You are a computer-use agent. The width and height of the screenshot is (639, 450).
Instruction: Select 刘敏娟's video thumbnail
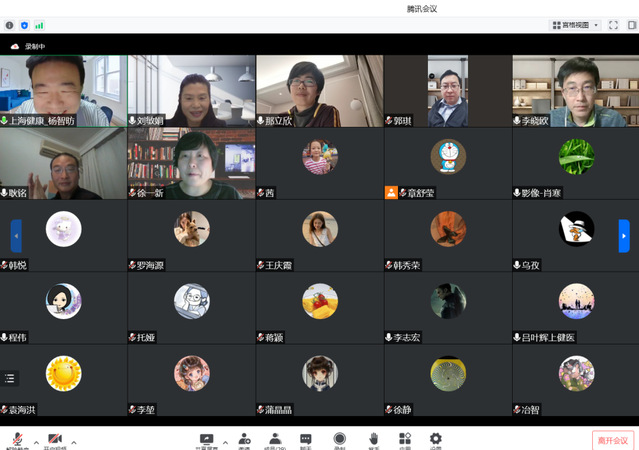[191, 90]
